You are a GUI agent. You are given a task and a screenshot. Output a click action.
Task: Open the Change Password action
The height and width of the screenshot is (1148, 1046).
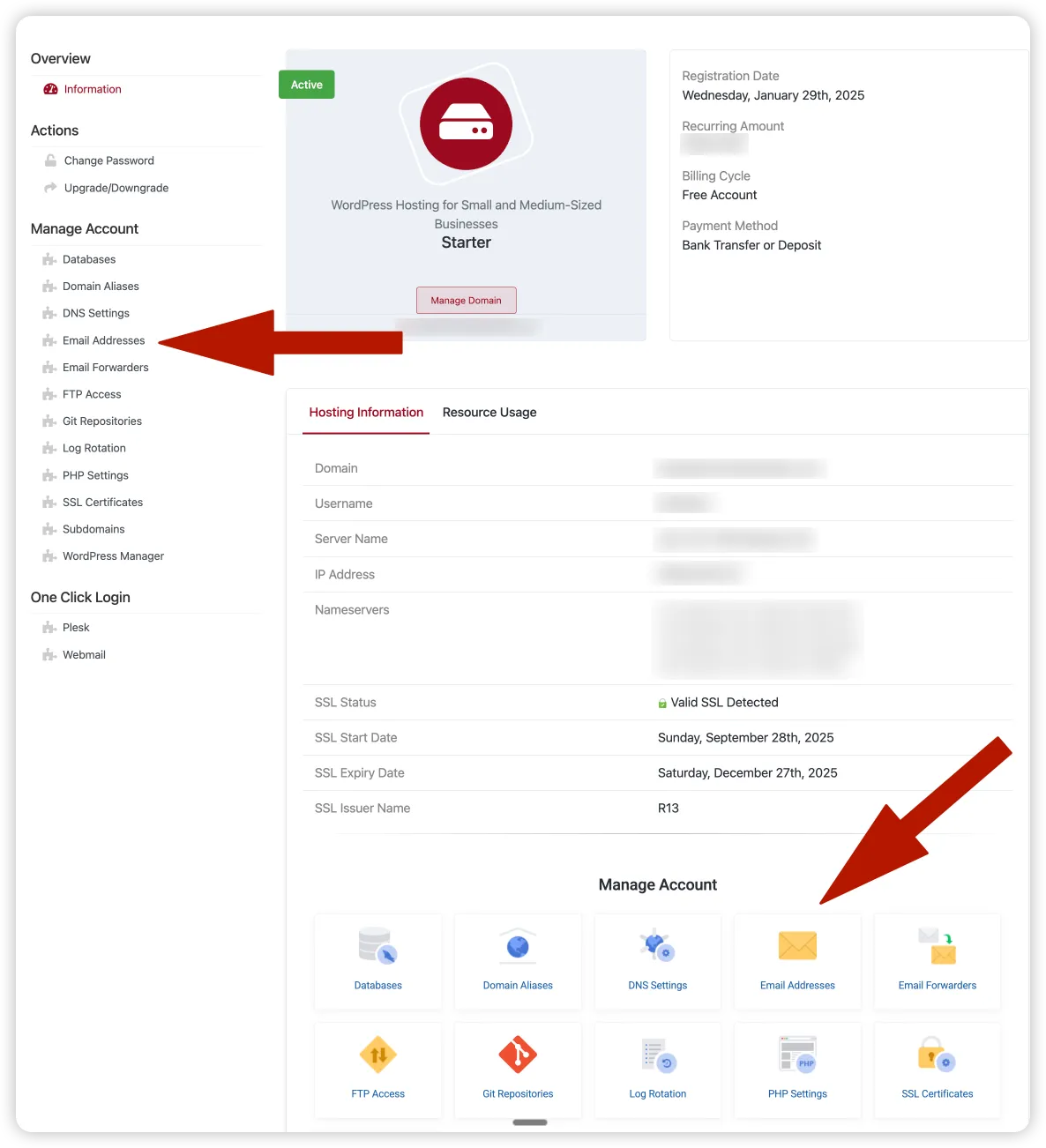click(108, 160)
